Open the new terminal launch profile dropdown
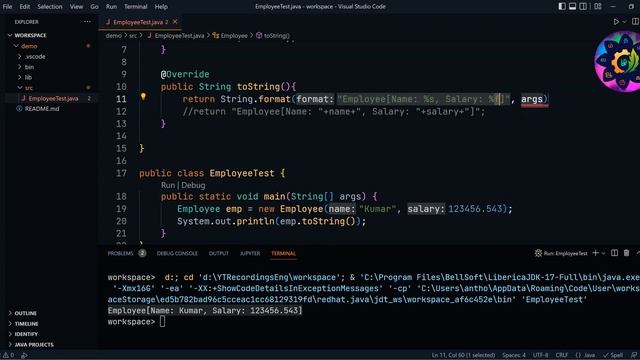 point(603,253)
